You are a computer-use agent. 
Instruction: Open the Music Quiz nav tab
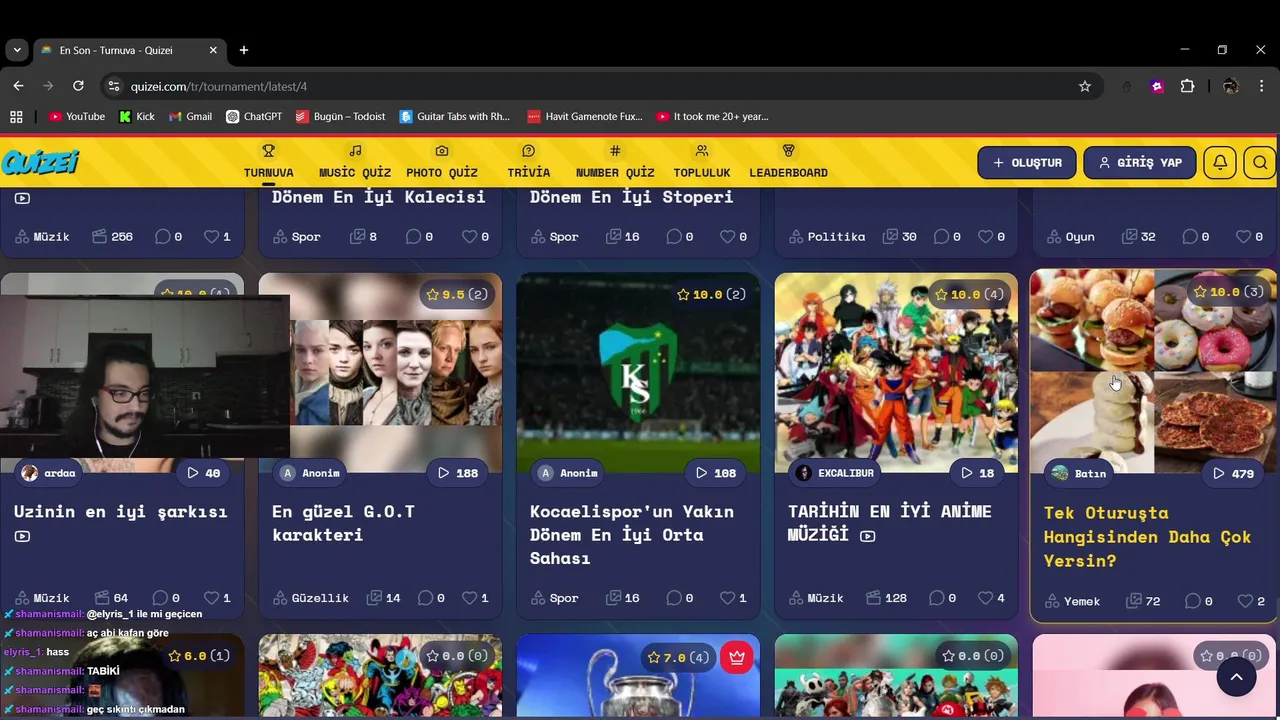[x=355, y=162]
